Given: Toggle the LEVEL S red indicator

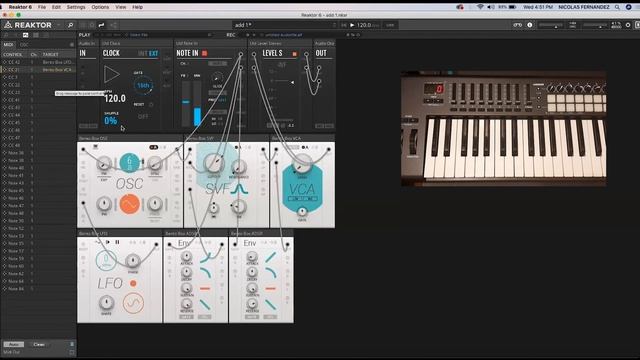Looking at the screenshot, I should point(294,54).
